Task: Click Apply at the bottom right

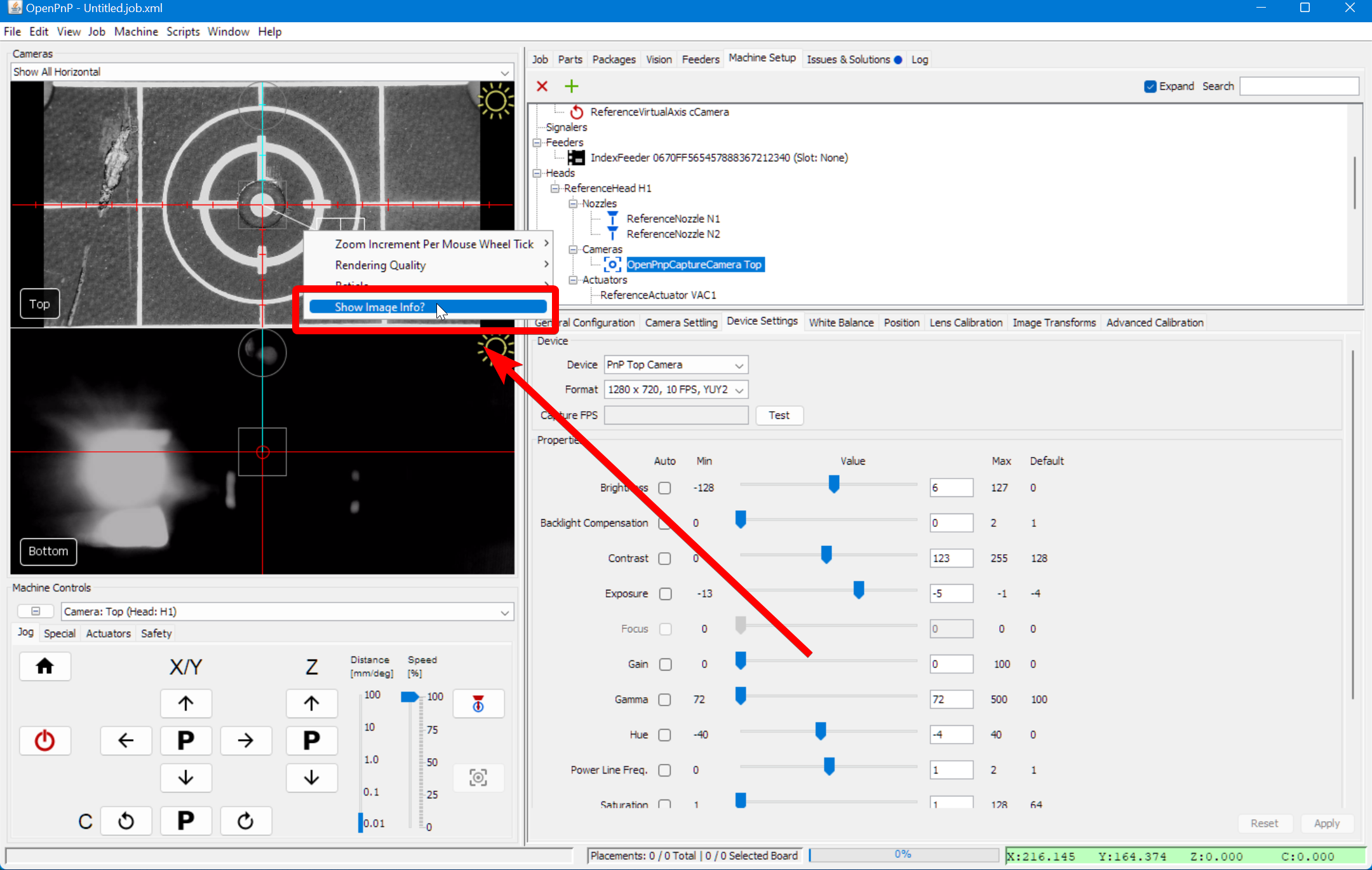Action: pos(1326,823)
